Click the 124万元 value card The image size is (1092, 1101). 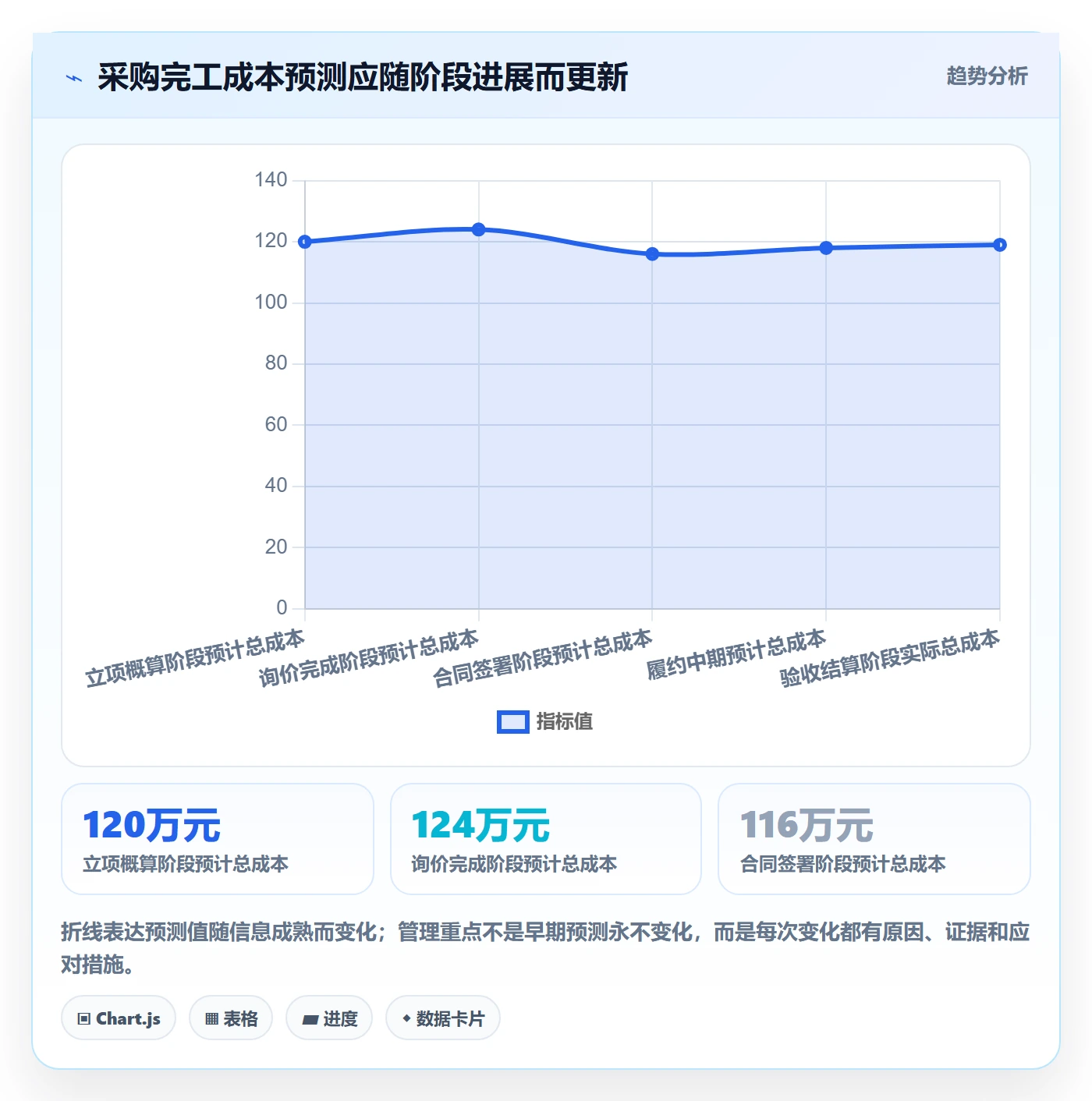(546, 839)
